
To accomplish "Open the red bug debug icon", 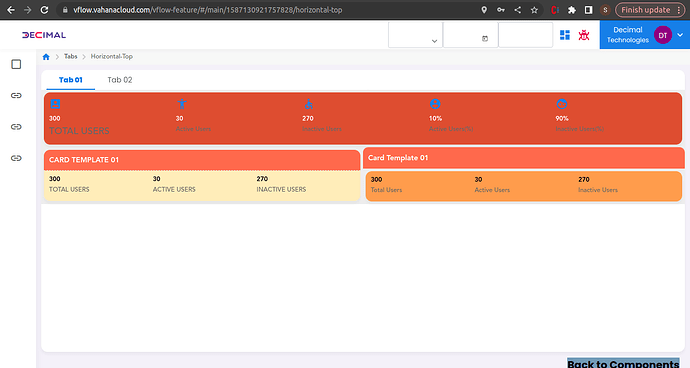I will [x=584, y=35].
